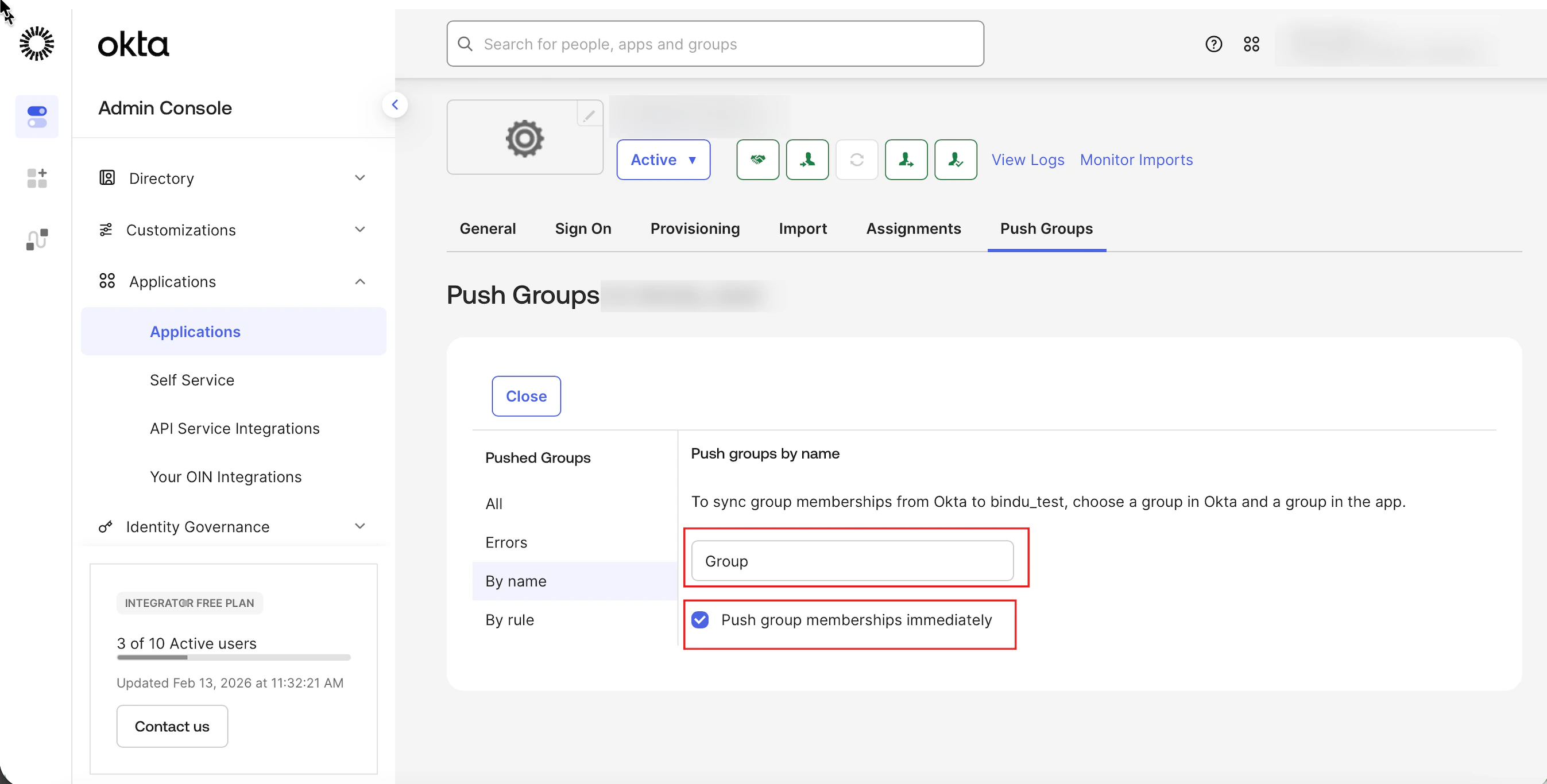Click the add apps icon in left rail
The width and height of the screenshot is (1547, 784).
(37, 178)
